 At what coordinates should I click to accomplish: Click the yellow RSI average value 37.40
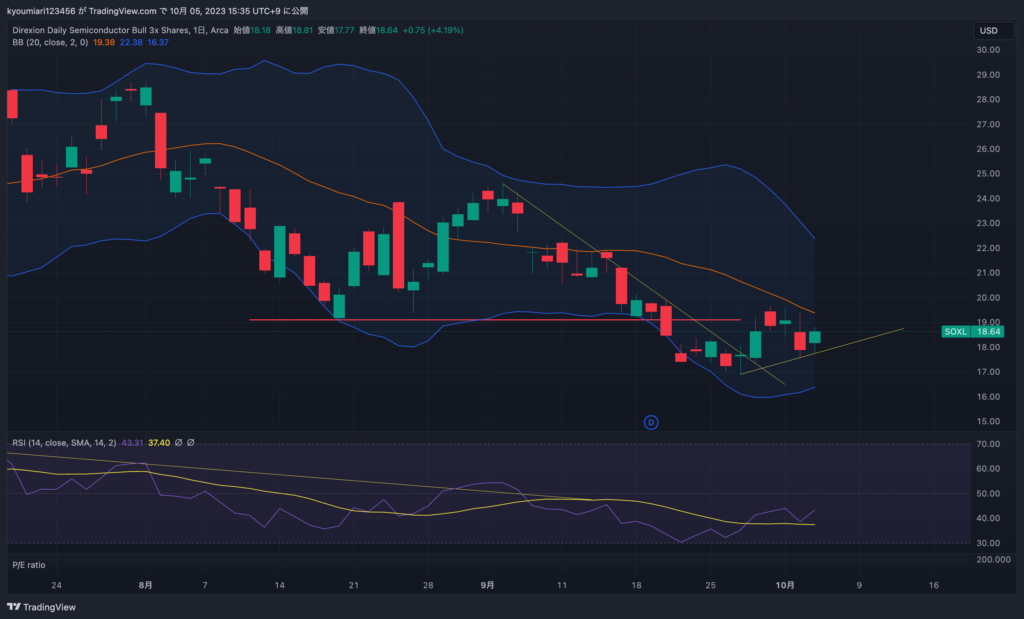(x=159, y=443)
